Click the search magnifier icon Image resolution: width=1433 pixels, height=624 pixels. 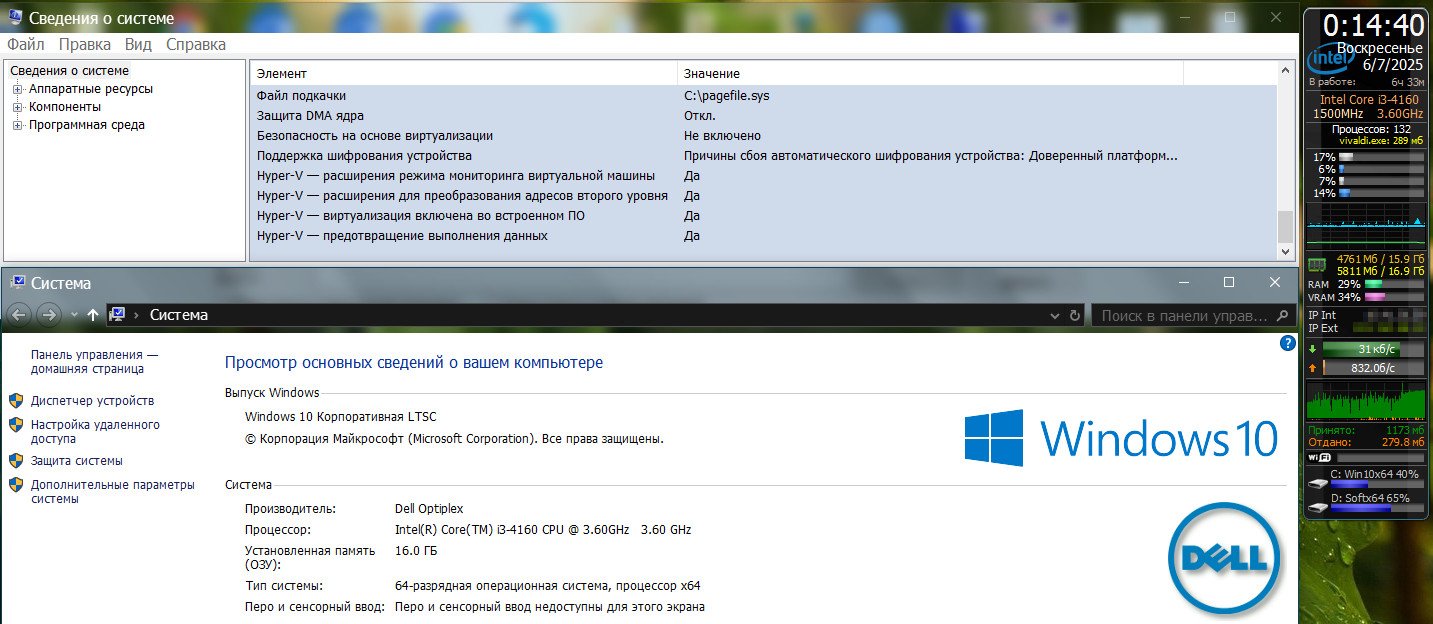[1284, 316]
